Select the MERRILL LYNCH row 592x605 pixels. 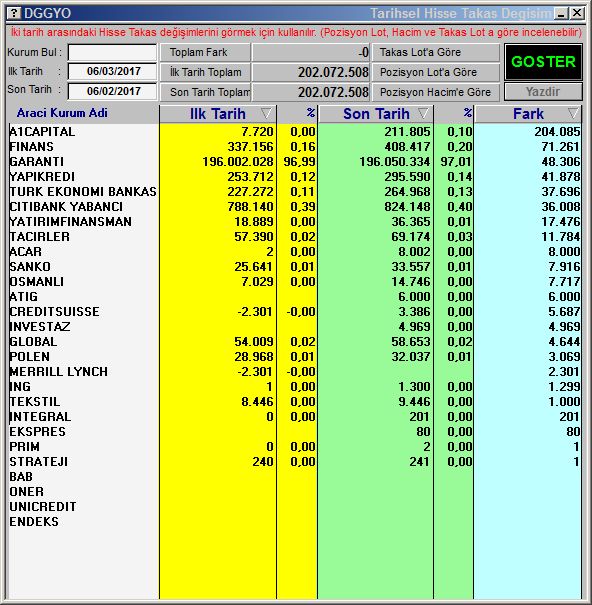coord(295,372)
